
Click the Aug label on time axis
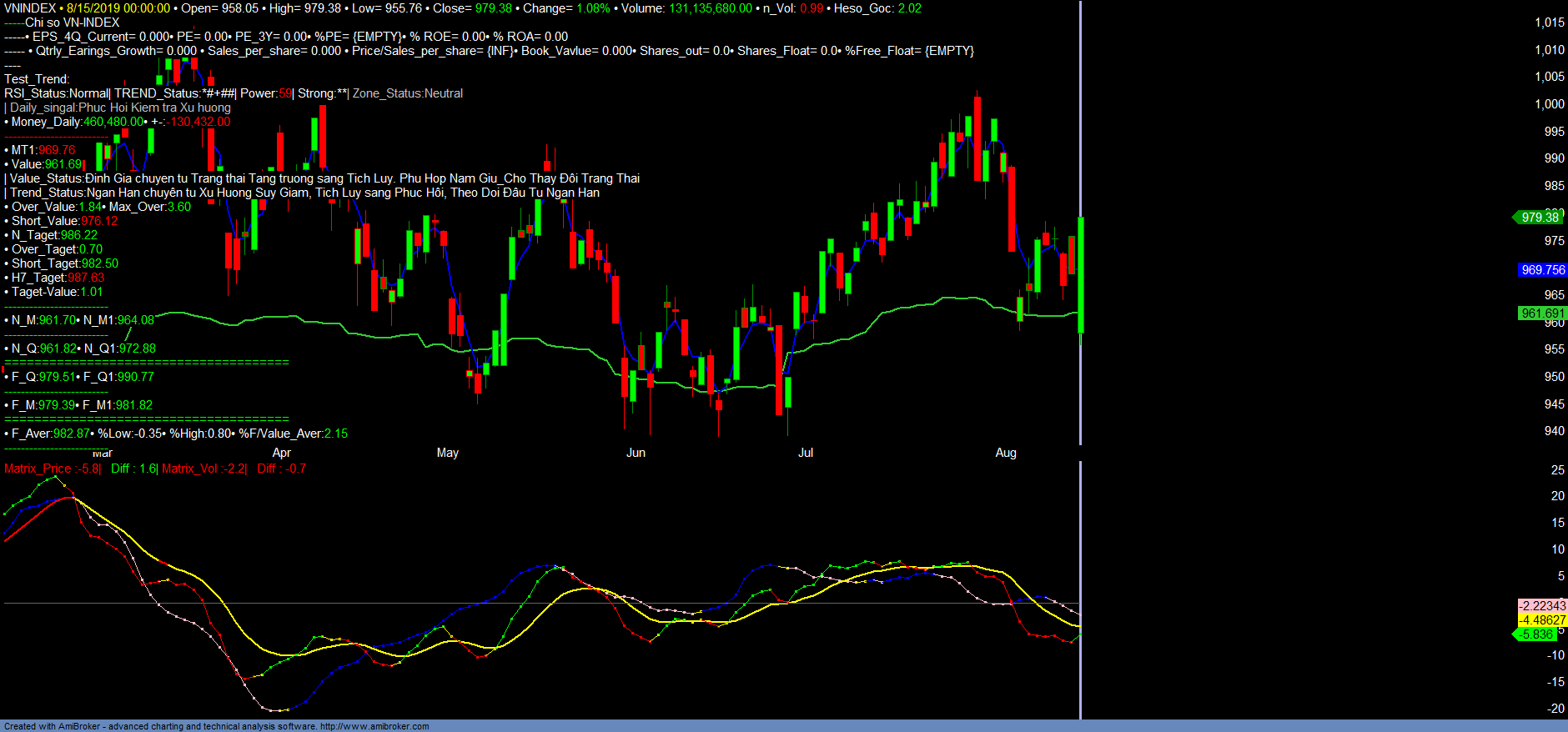(1006, 453)
